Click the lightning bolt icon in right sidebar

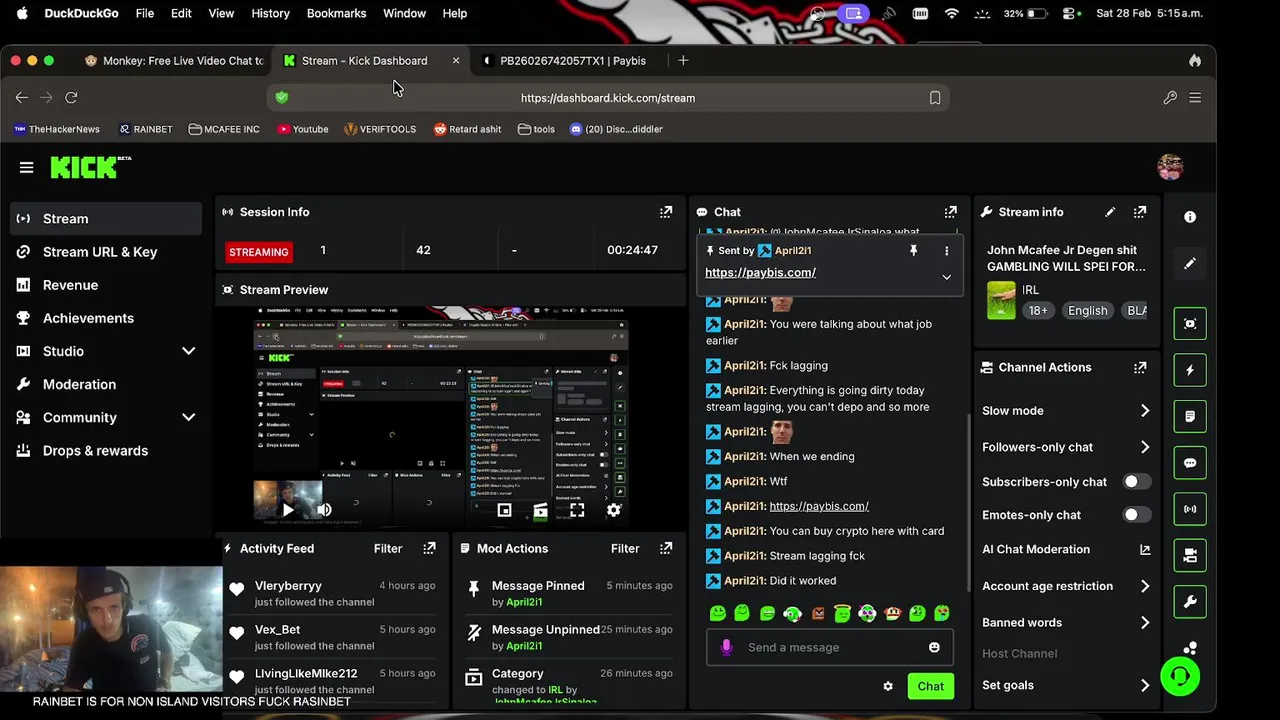[1190, 370]
